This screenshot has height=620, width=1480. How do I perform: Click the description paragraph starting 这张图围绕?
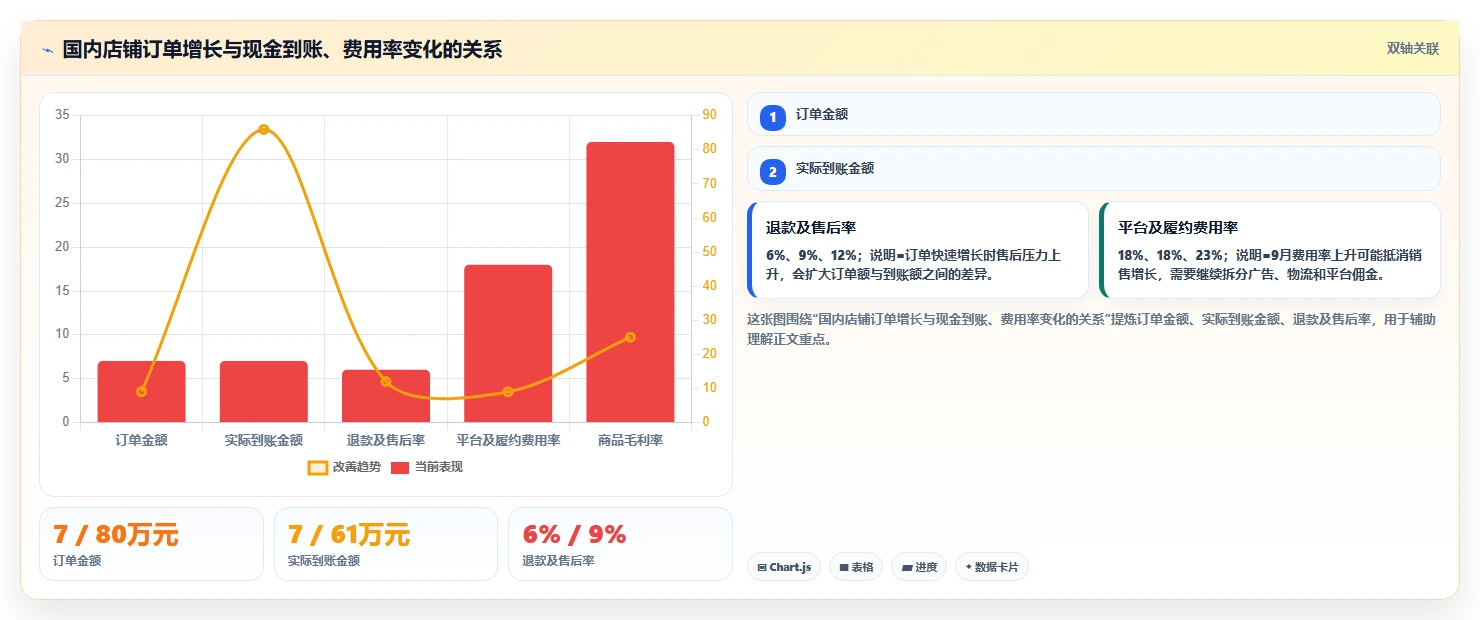point(1092,329)
